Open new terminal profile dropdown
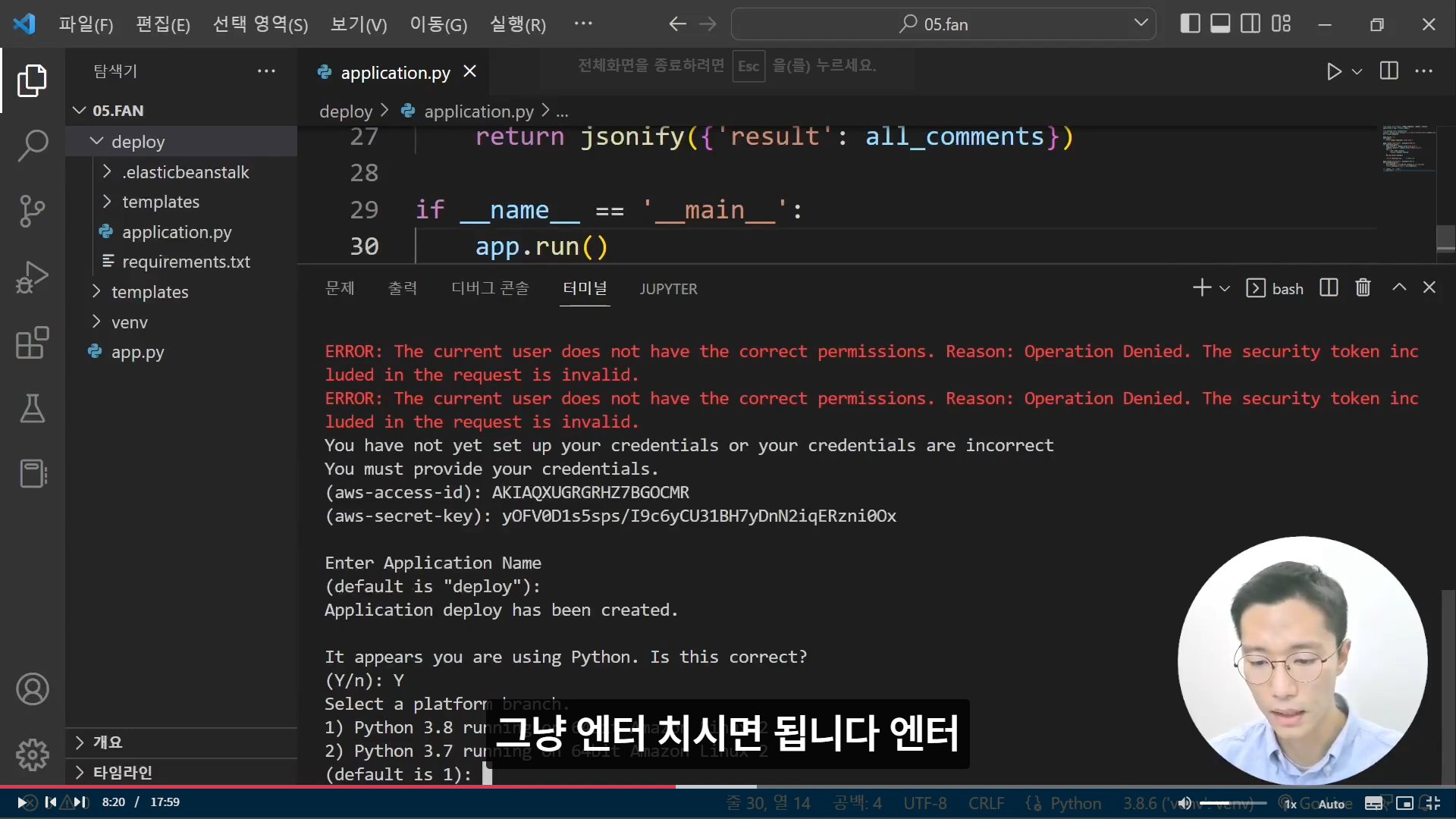Image resolution: width=1456 pixels, height=819 pixels. point(1224,288)
